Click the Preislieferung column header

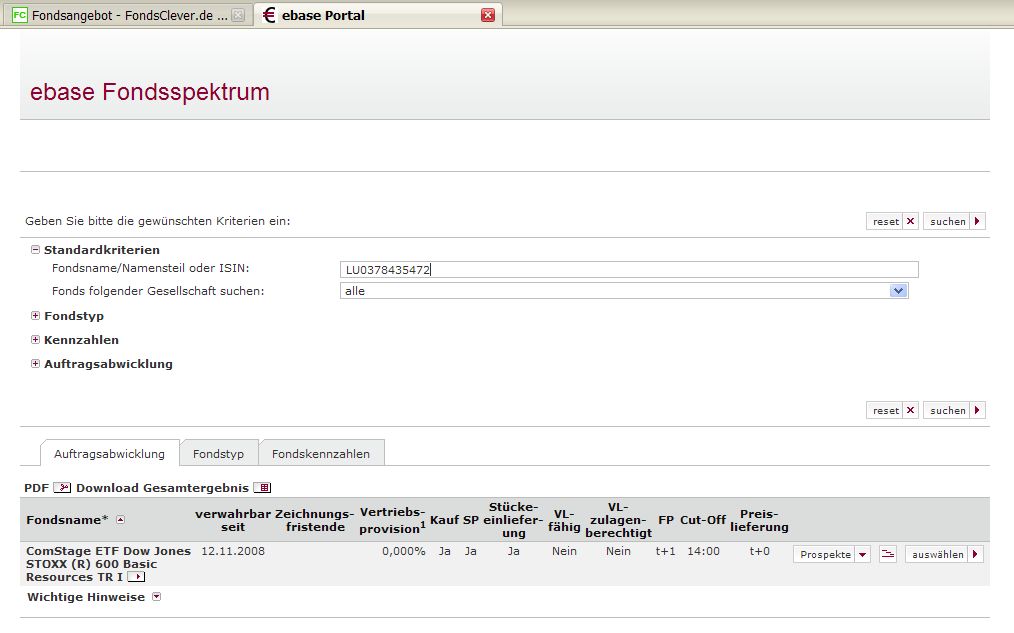759,520
